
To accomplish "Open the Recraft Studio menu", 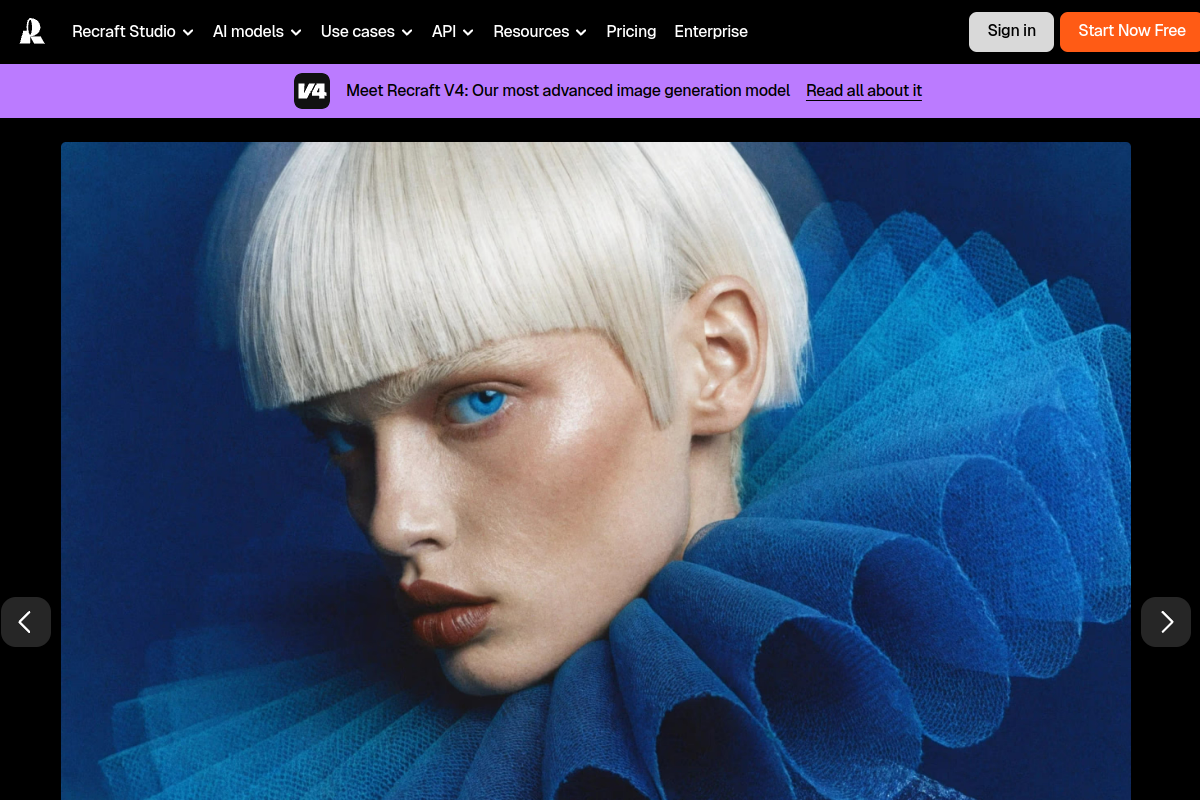I will click(123, 32).
